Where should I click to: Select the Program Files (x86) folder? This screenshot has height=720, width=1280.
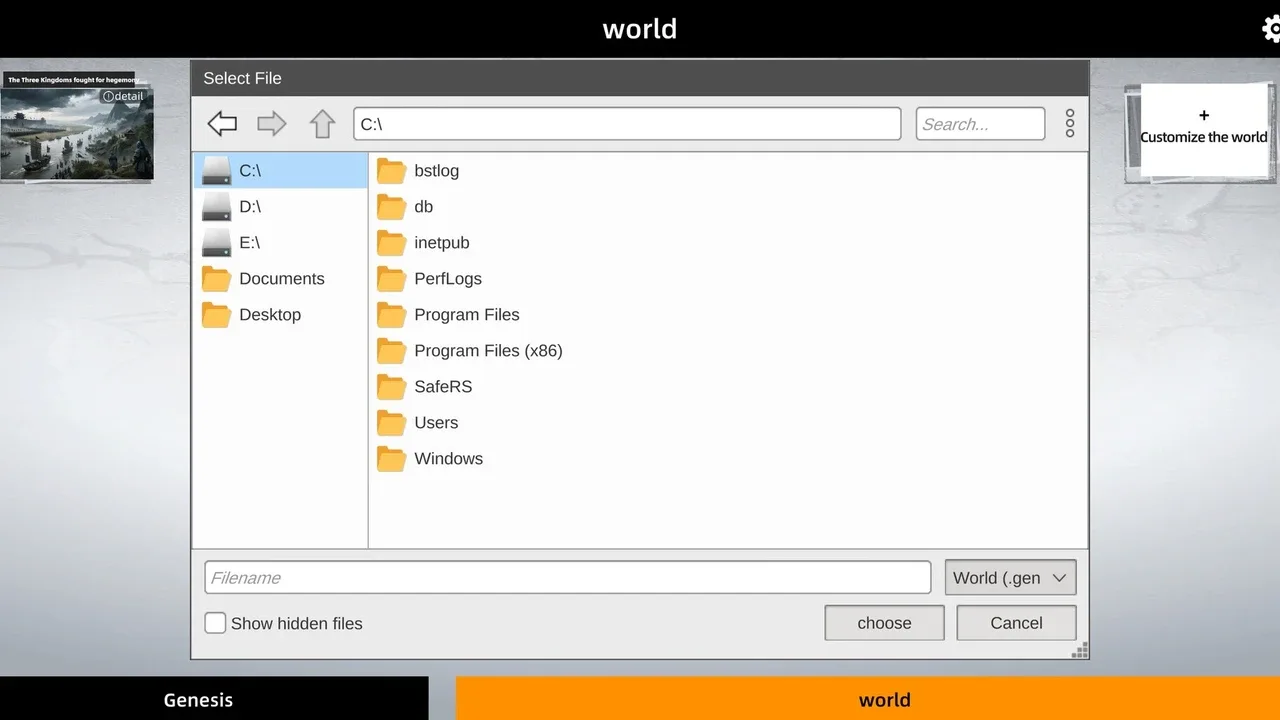pyautogui.click(x=487, y=351)
